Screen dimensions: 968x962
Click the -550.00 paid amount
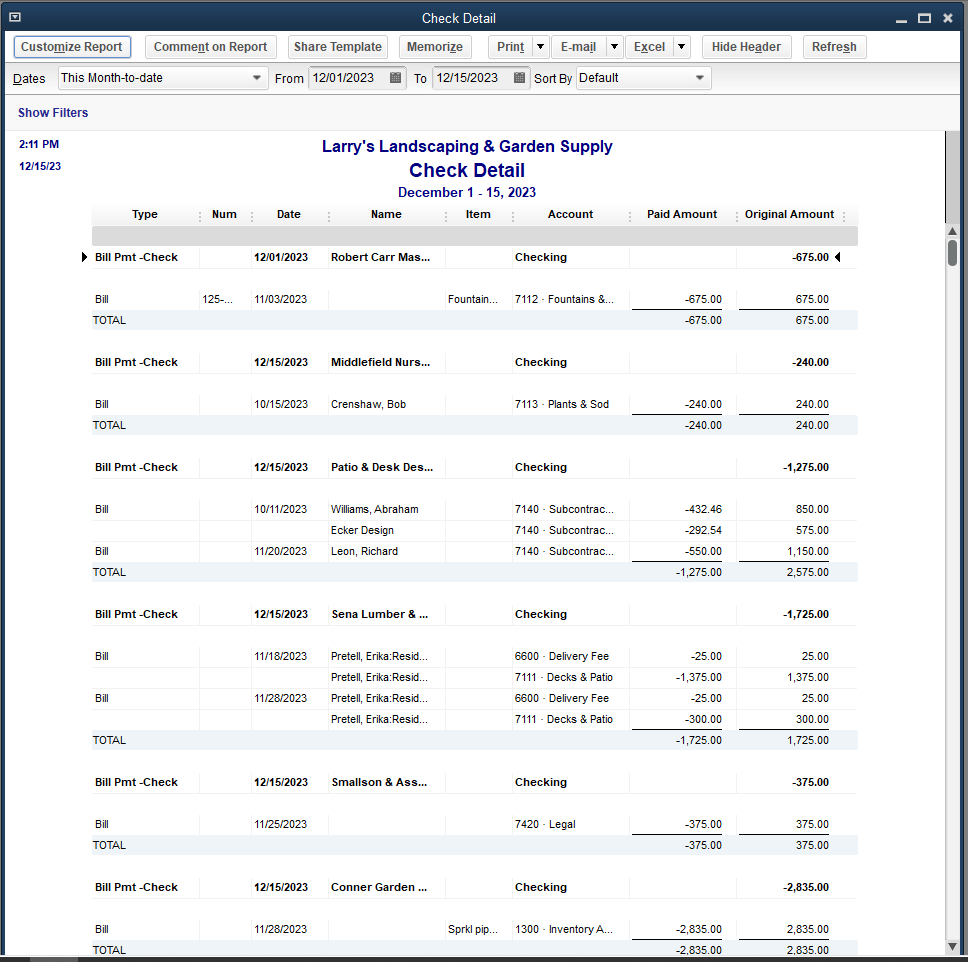click(x=703, y=551)
